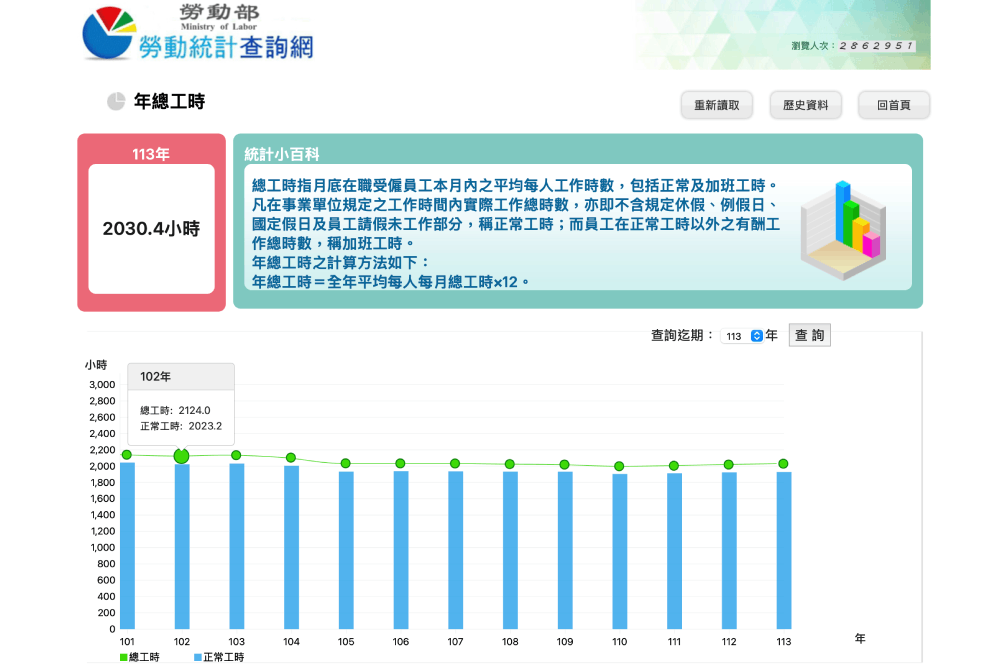This screenshot has width=1000, height=667.
Task: Click the green data point for year 113
Action: (x=783, y=464)
